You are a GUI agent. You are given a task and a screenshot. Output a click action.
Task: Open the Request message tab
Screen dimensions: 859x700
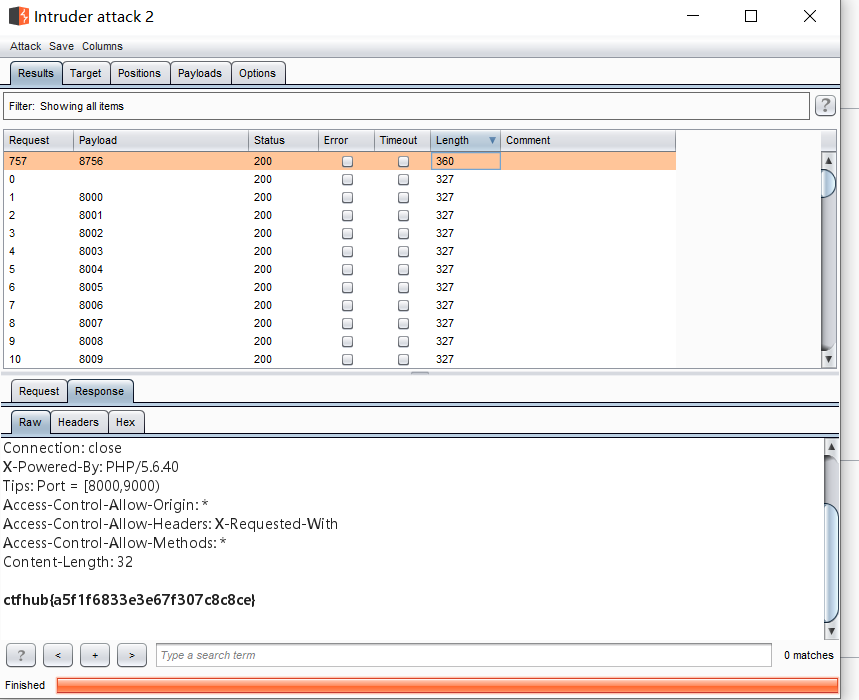[x=39, y=391]
